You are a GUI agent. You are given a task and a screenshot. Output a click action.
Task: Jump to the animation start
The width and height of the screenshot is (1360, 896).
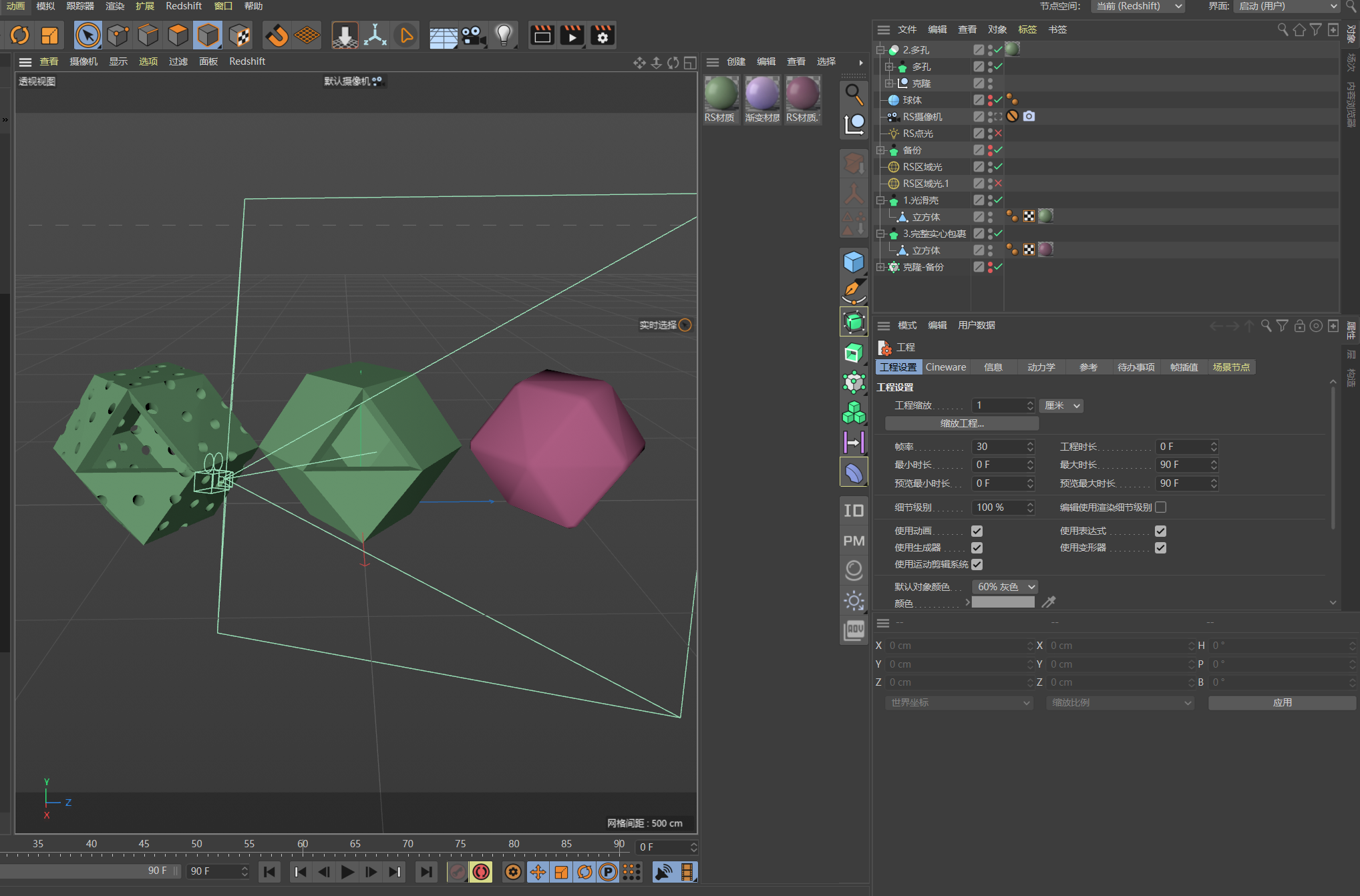pyautogui.click(x=269, y=872)
